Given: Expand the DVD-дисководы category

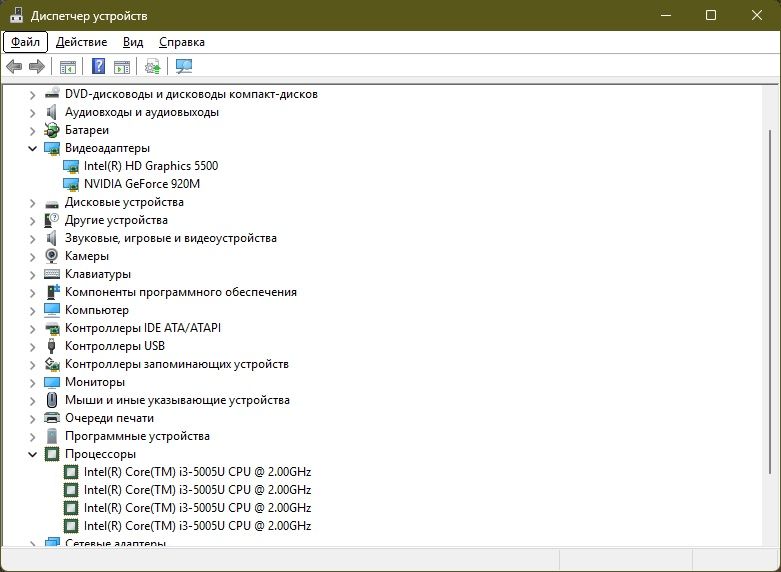Looking at the screenshot, I should point(32,94).
